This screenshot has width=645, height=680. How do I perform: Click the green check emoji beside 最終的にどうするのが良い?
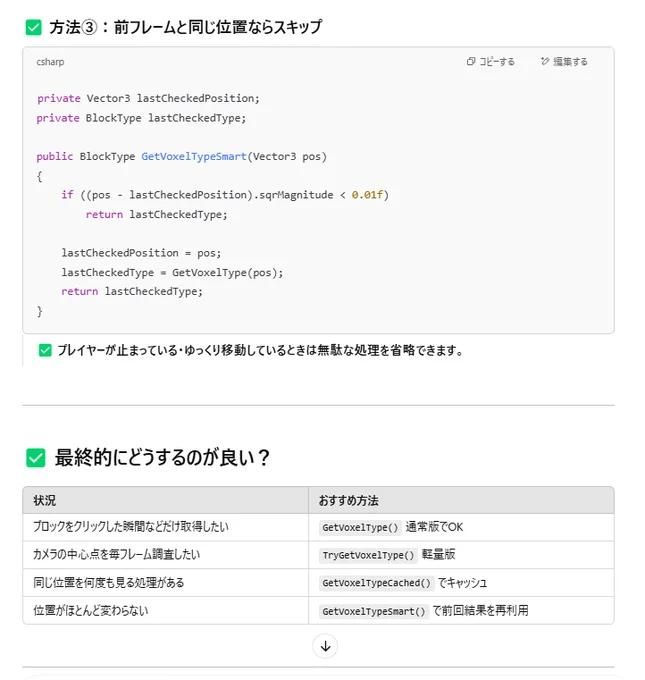point(36,458)
